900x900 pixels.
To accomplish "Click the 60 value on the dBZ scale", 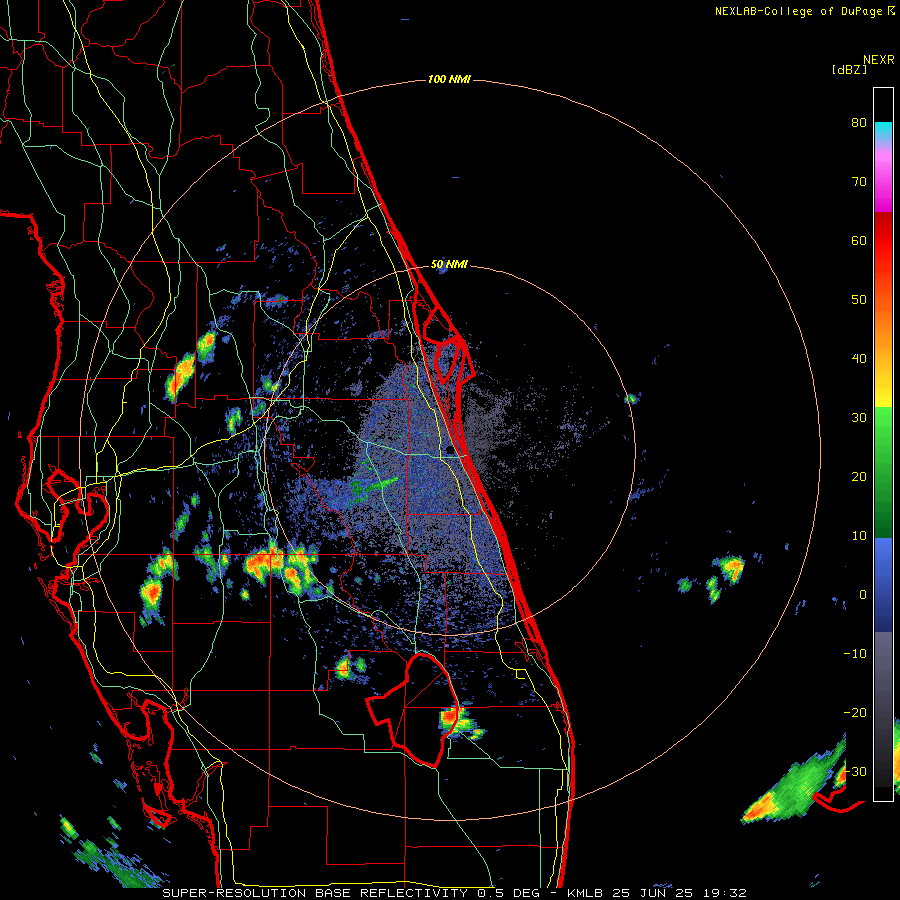I will pos(859,240).
